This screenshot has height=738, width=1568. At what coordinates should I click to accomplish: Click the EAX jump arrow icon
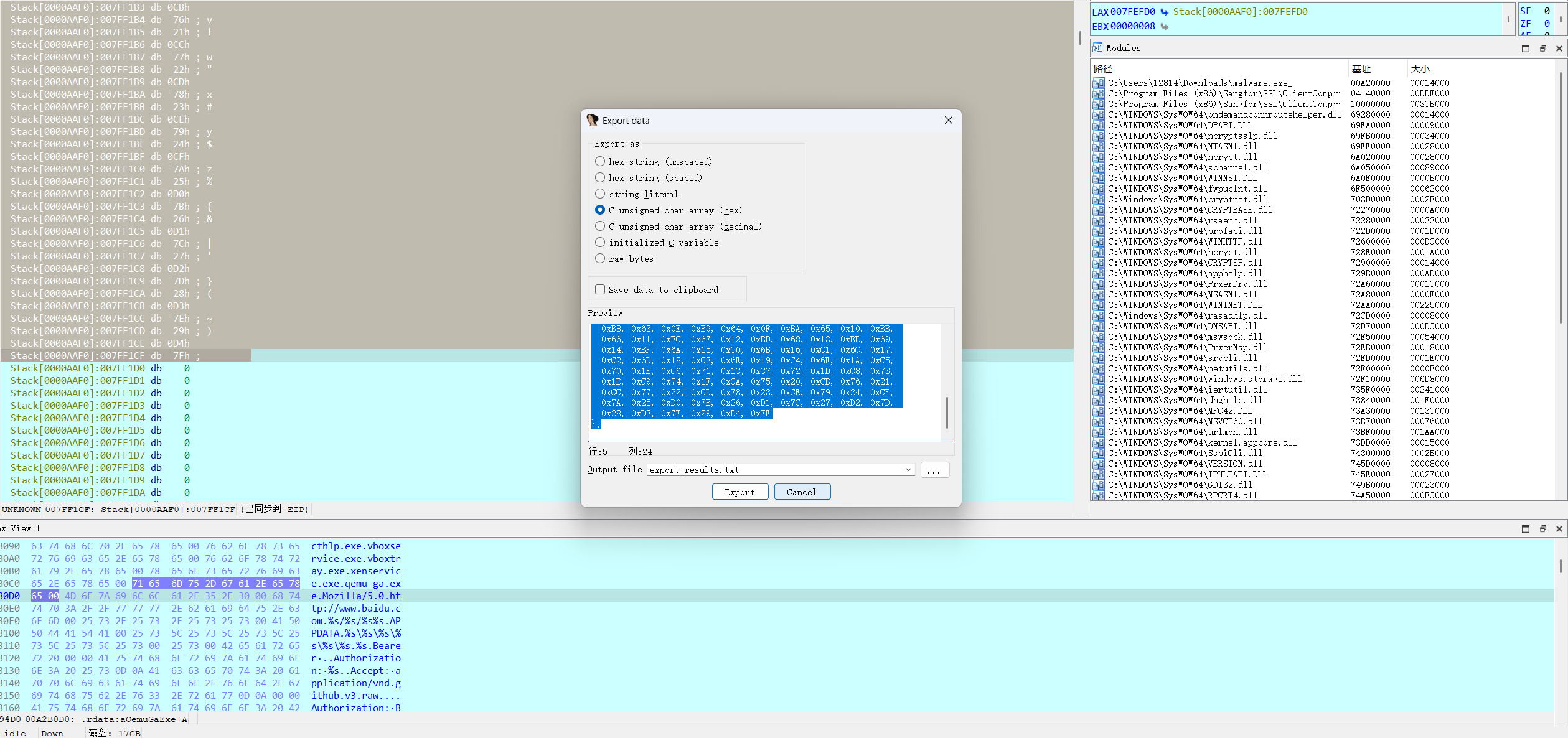(x=1164, y=12)
